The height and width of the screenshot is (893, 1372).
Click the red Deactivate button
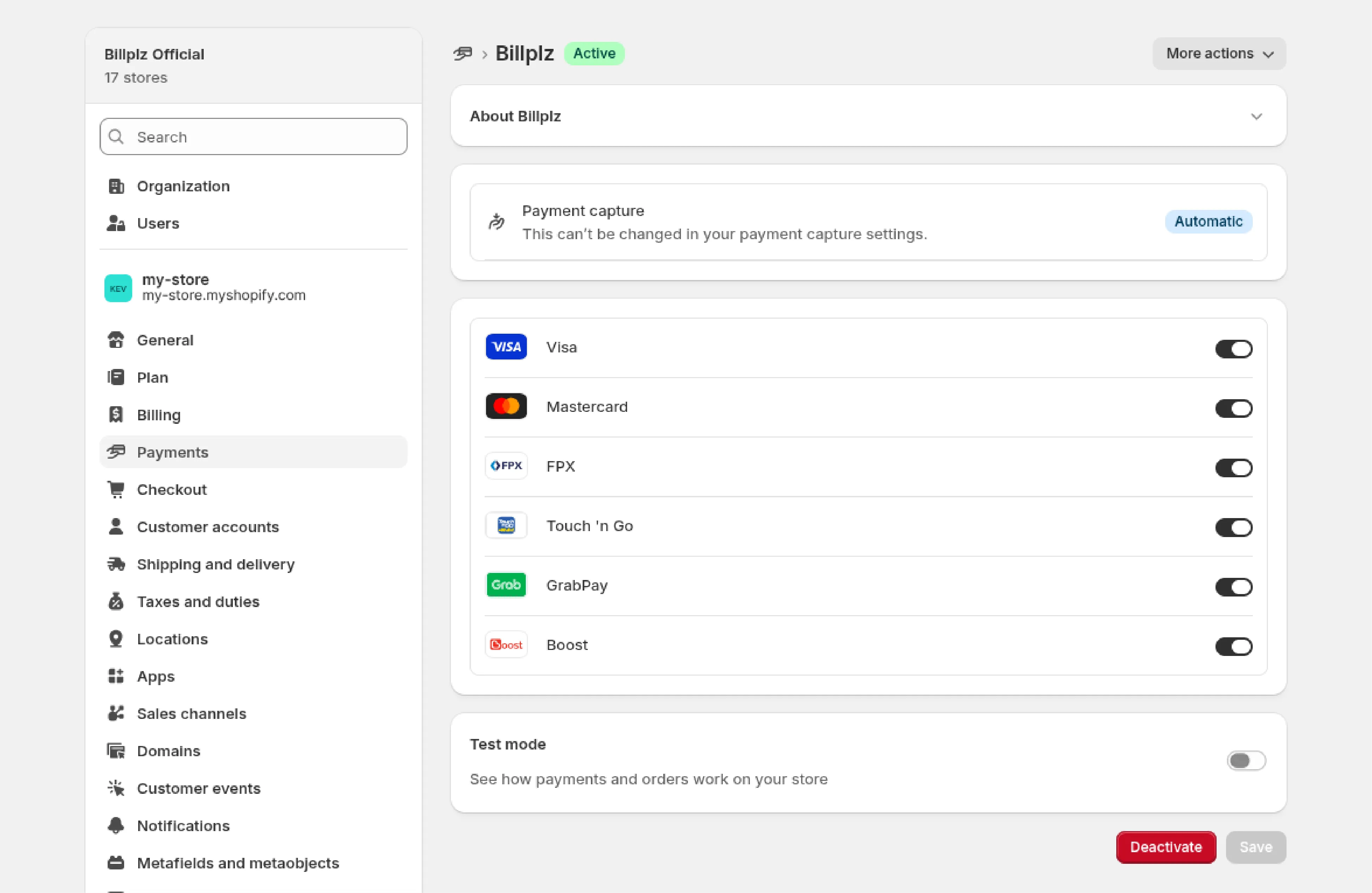click(1166, 847)
